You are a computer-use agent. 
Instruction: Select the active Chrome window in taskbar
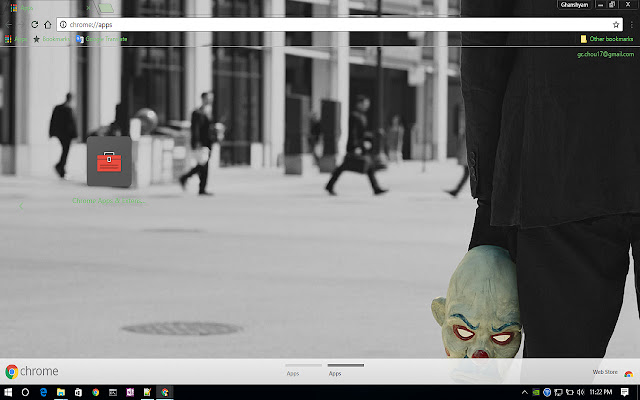tap(165, 392)
